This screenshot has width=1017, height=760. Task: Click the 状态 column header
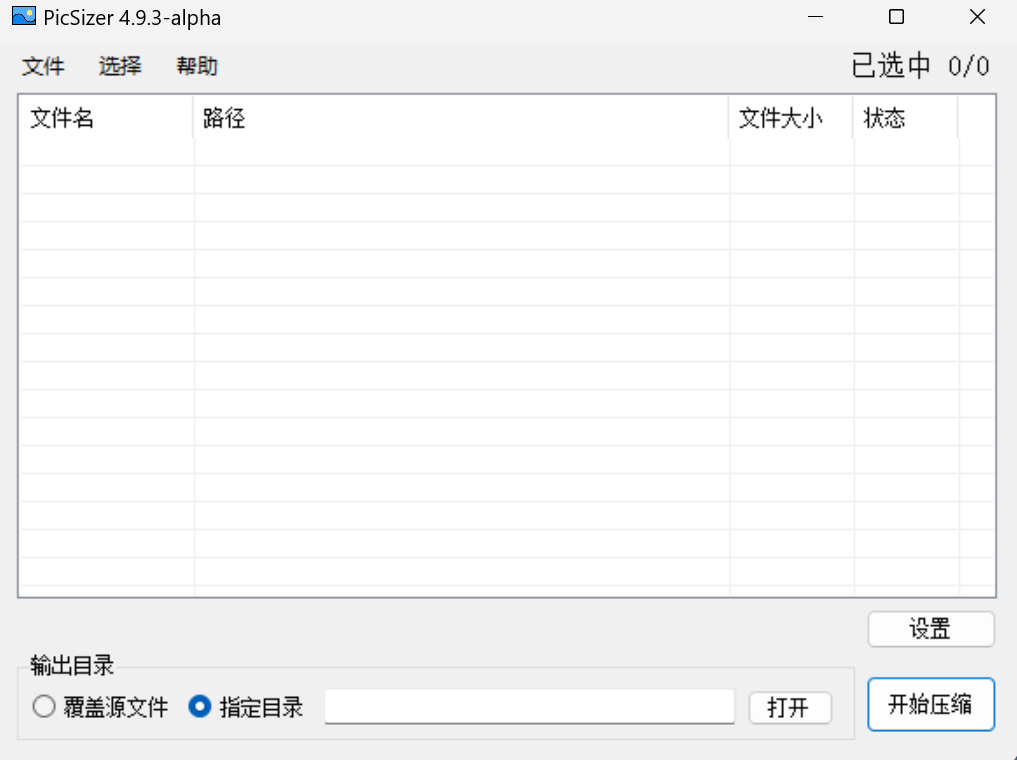[906, 118]
